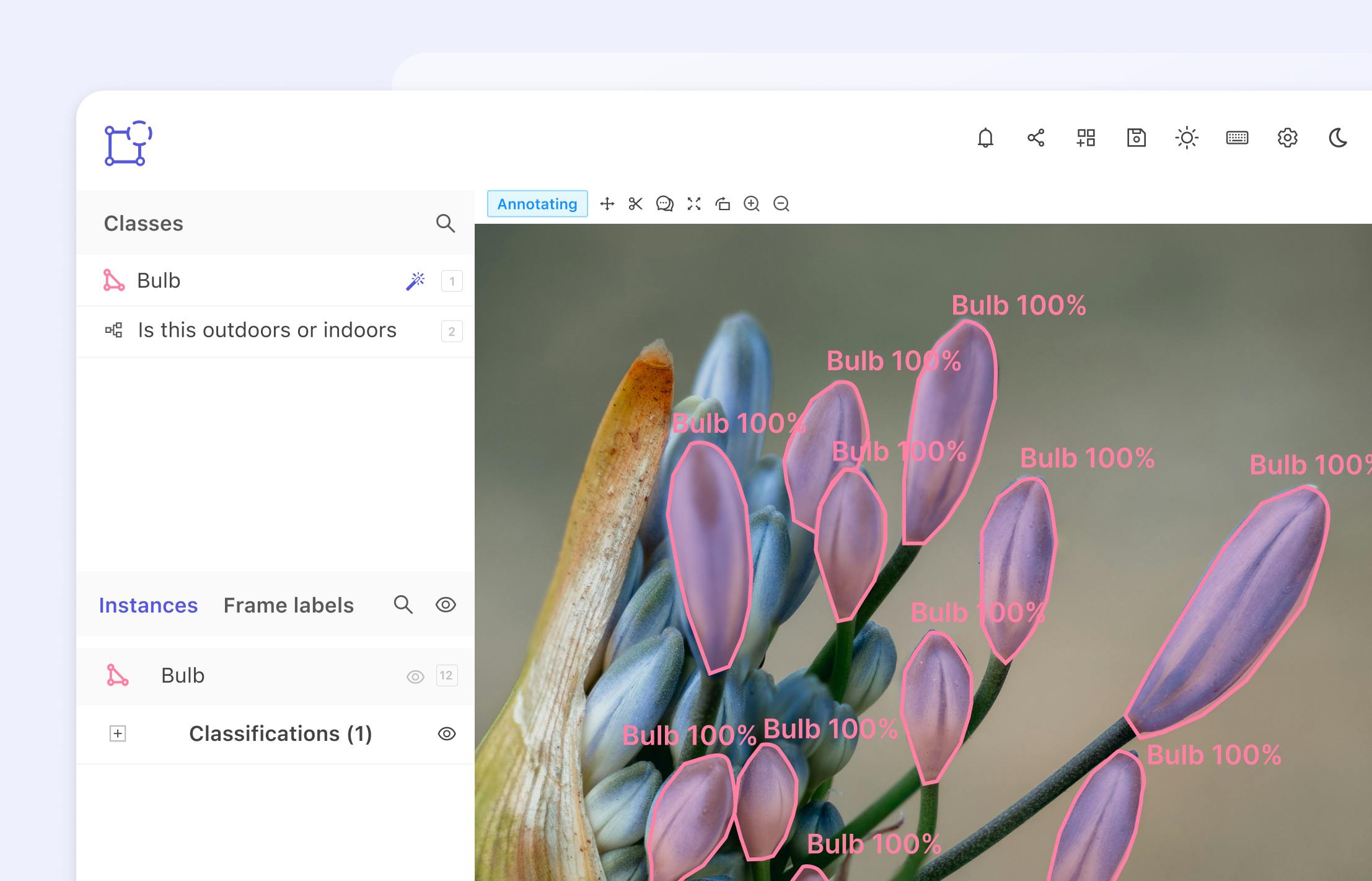1372x881 pixels.
Task: Click the comment/annotation tool icon
Action: click(663, 205)
